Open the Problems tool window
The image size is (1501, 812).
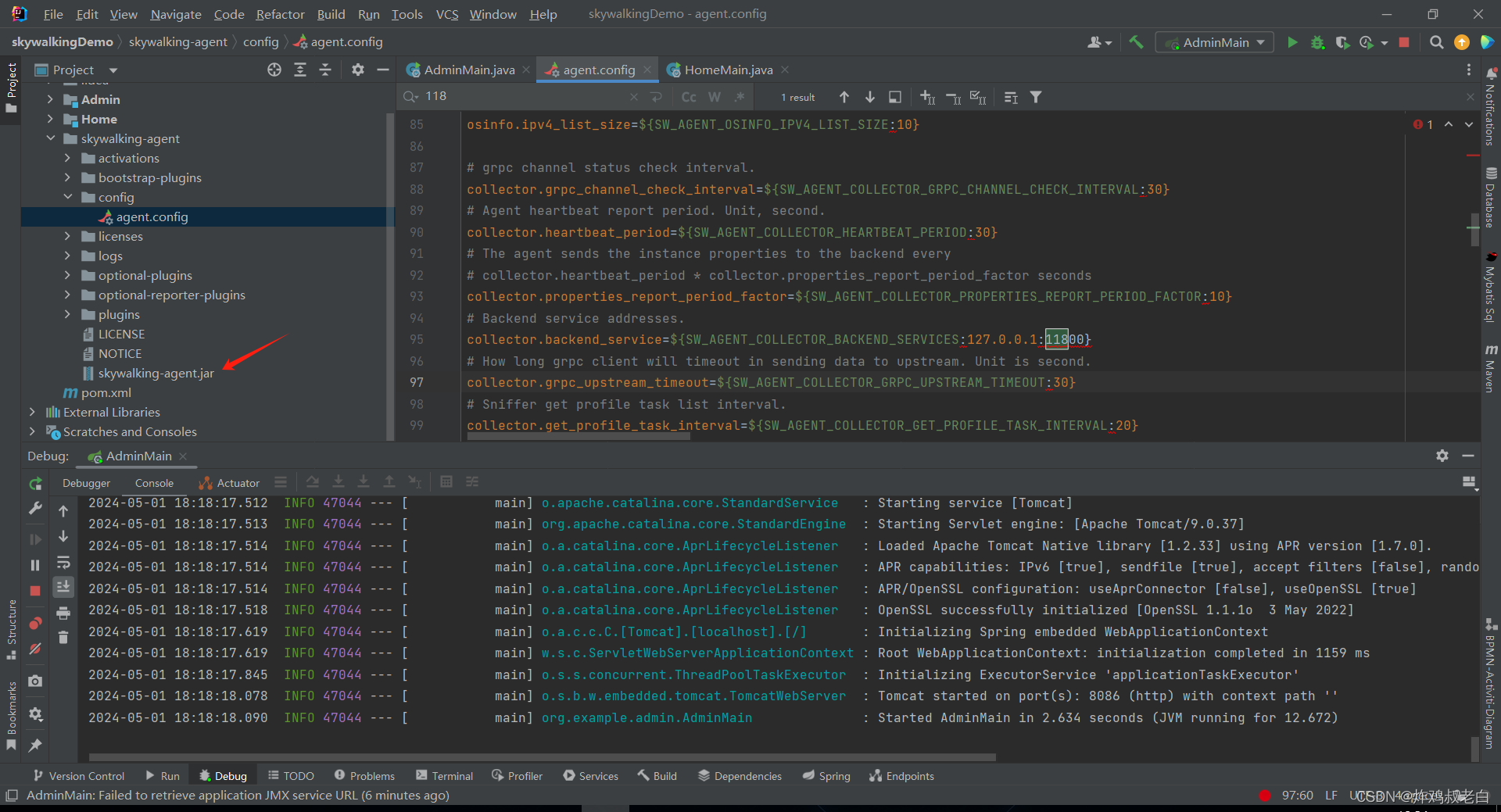tap(364, 776)
